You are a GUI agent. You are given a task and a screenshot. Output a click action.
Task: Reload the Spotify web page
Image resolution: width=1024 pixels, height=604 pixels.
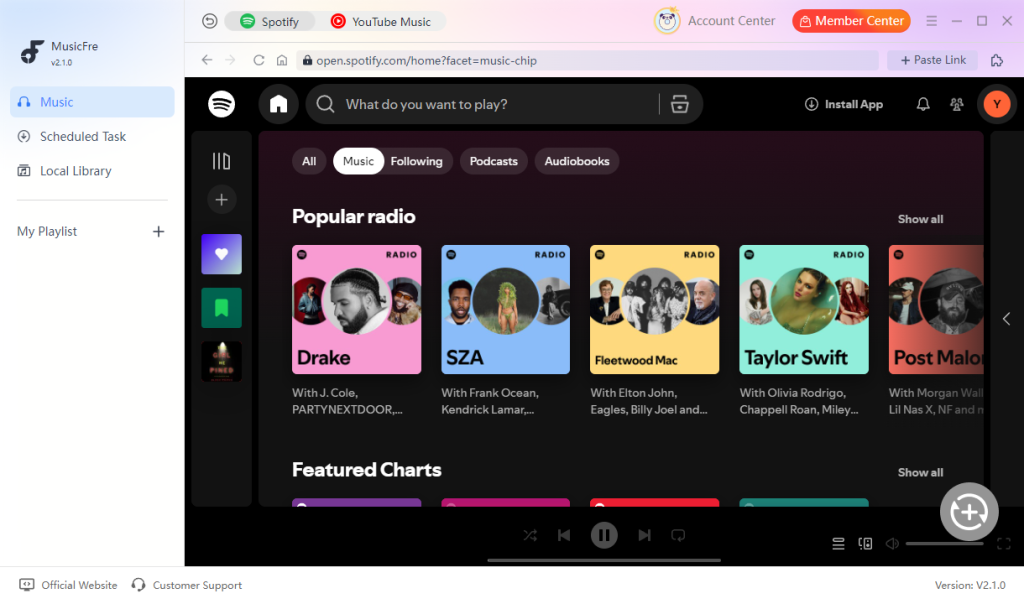pyautogui.click(x=259, y=60)
